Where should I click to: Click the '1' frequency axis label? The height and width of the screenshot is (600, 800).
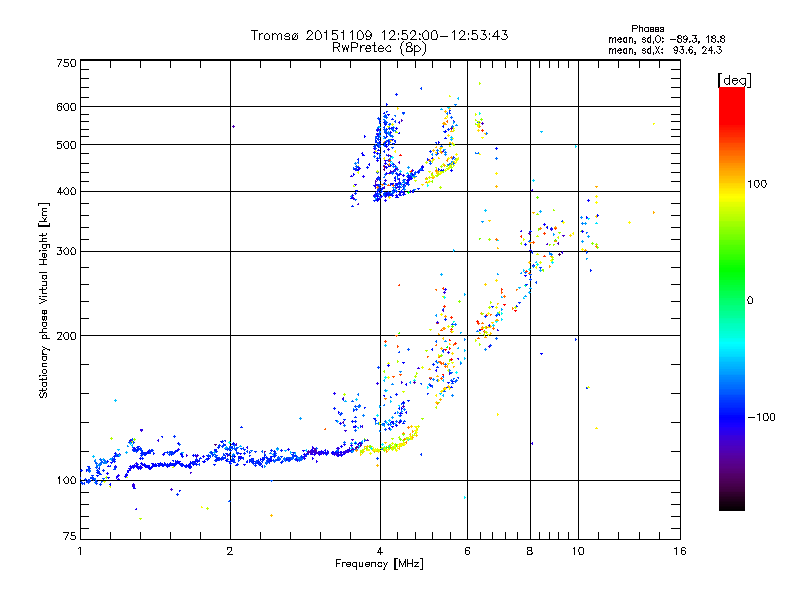point(80,551)
